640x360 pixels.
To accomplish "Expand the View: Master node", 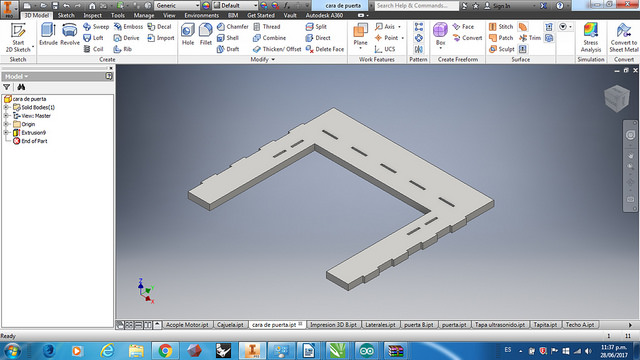I will [x=6, y=116].
